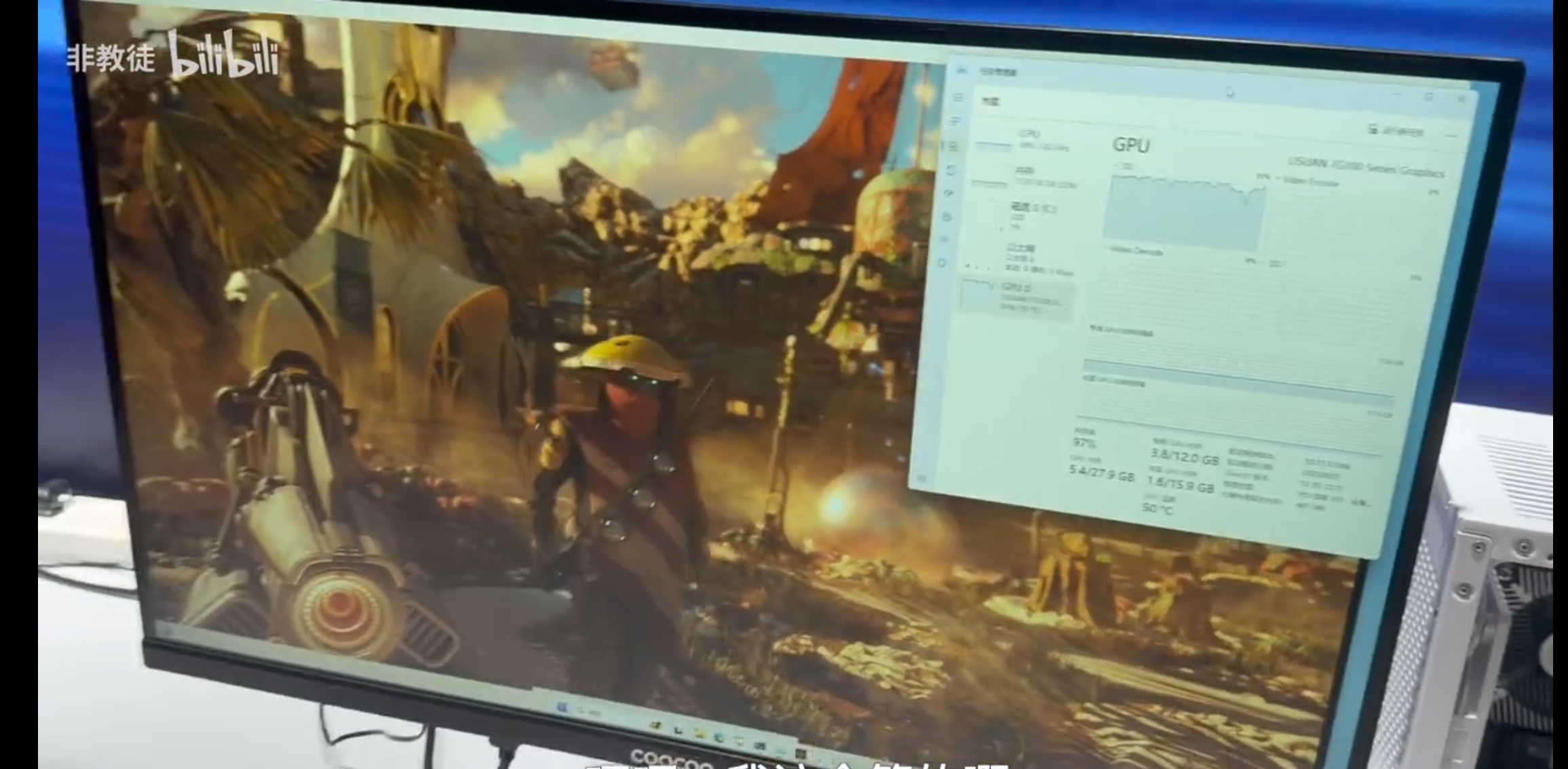
Task: Click the GPU utilization graph
Action: 1184,214
